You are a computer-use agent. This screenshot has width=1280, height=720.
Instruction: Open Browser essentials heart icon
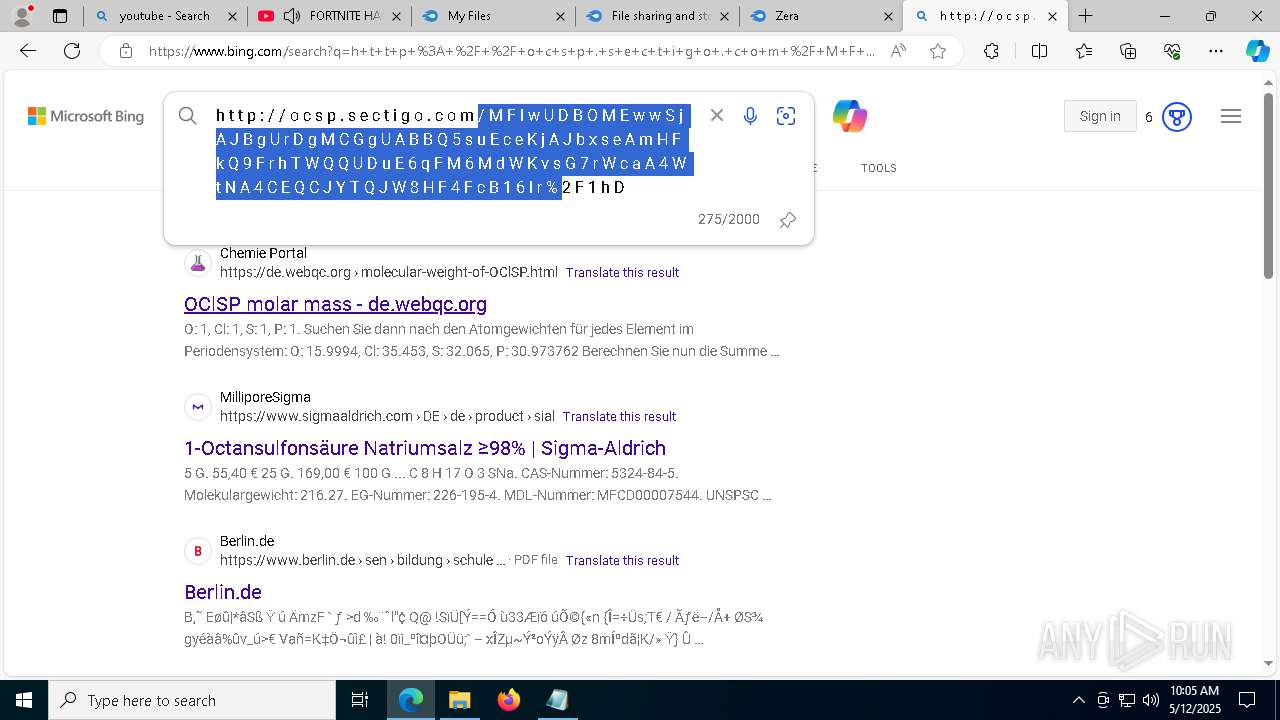click(1172, 51)
